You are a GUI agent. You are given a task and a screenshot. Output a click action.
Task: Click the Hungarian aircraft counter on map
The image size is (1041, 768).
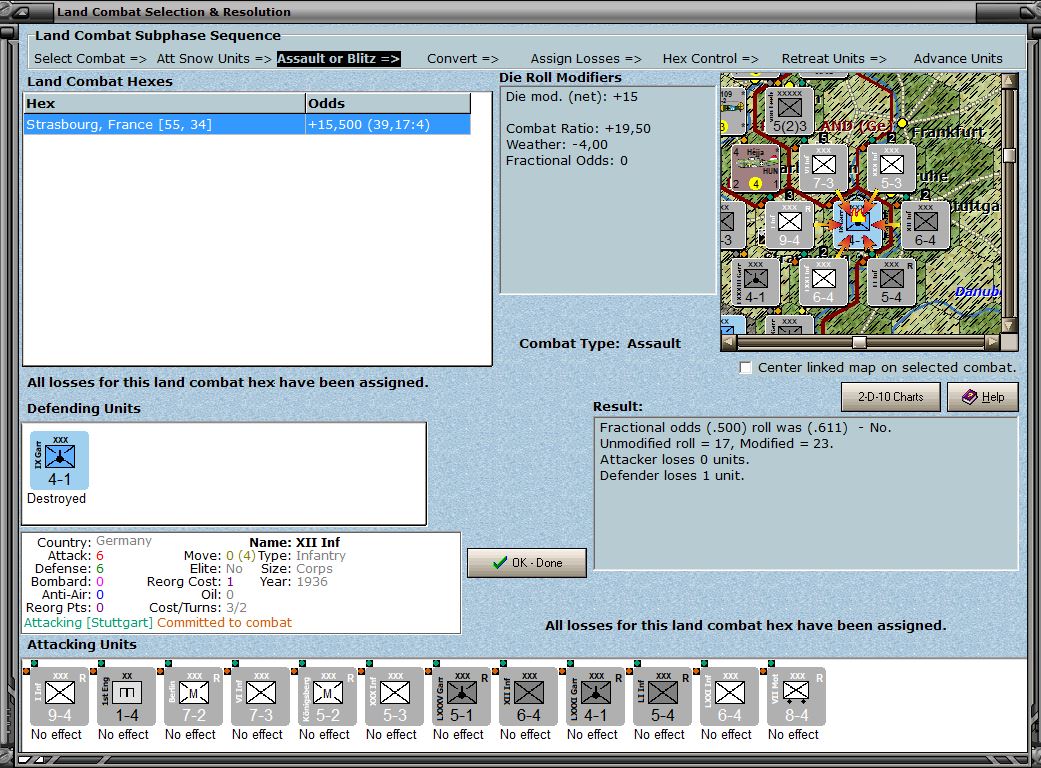tap(756, 169)
